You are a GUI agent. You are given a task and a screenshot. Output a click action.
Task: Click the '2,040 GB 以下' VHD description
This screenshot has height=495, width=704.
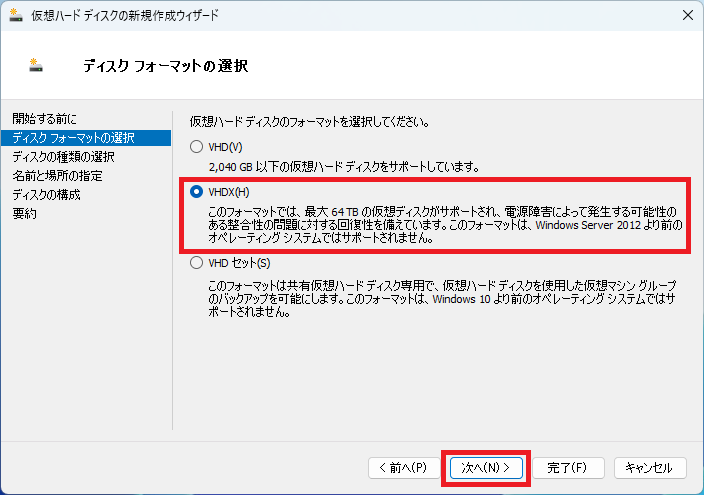(344, 167)
